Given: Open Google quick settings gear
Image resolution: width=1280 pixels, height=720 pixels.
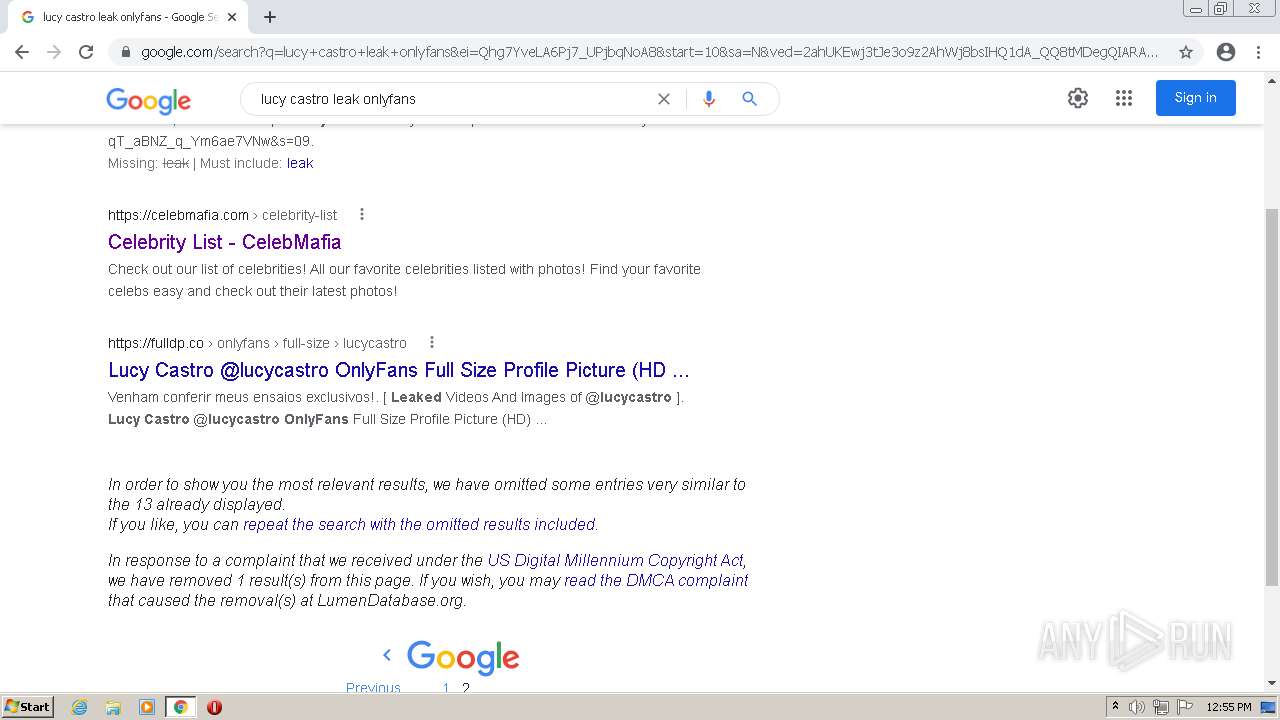Looking at the screenshot, I should (x=1078, y=98).
